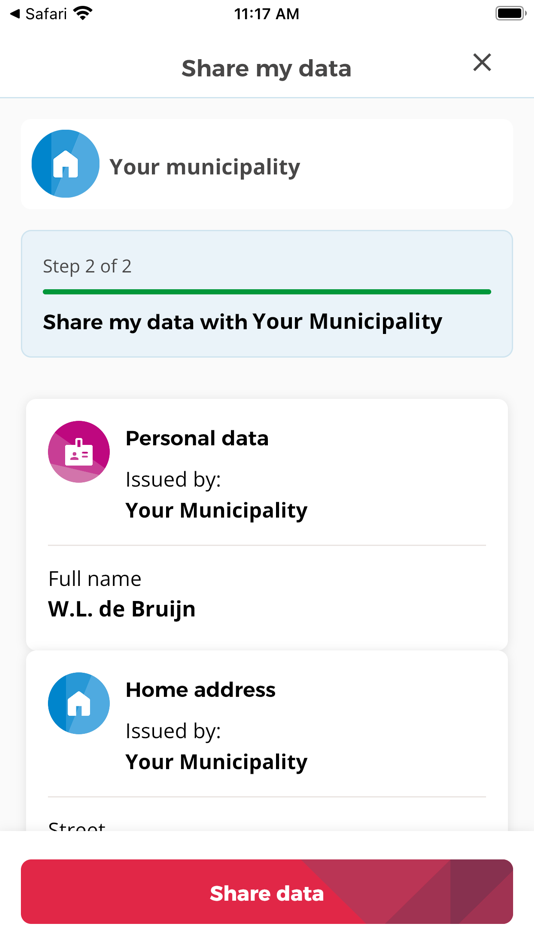Return to Safari using the back arrow
Screen dimensions: 534x950
coord(39,13)
